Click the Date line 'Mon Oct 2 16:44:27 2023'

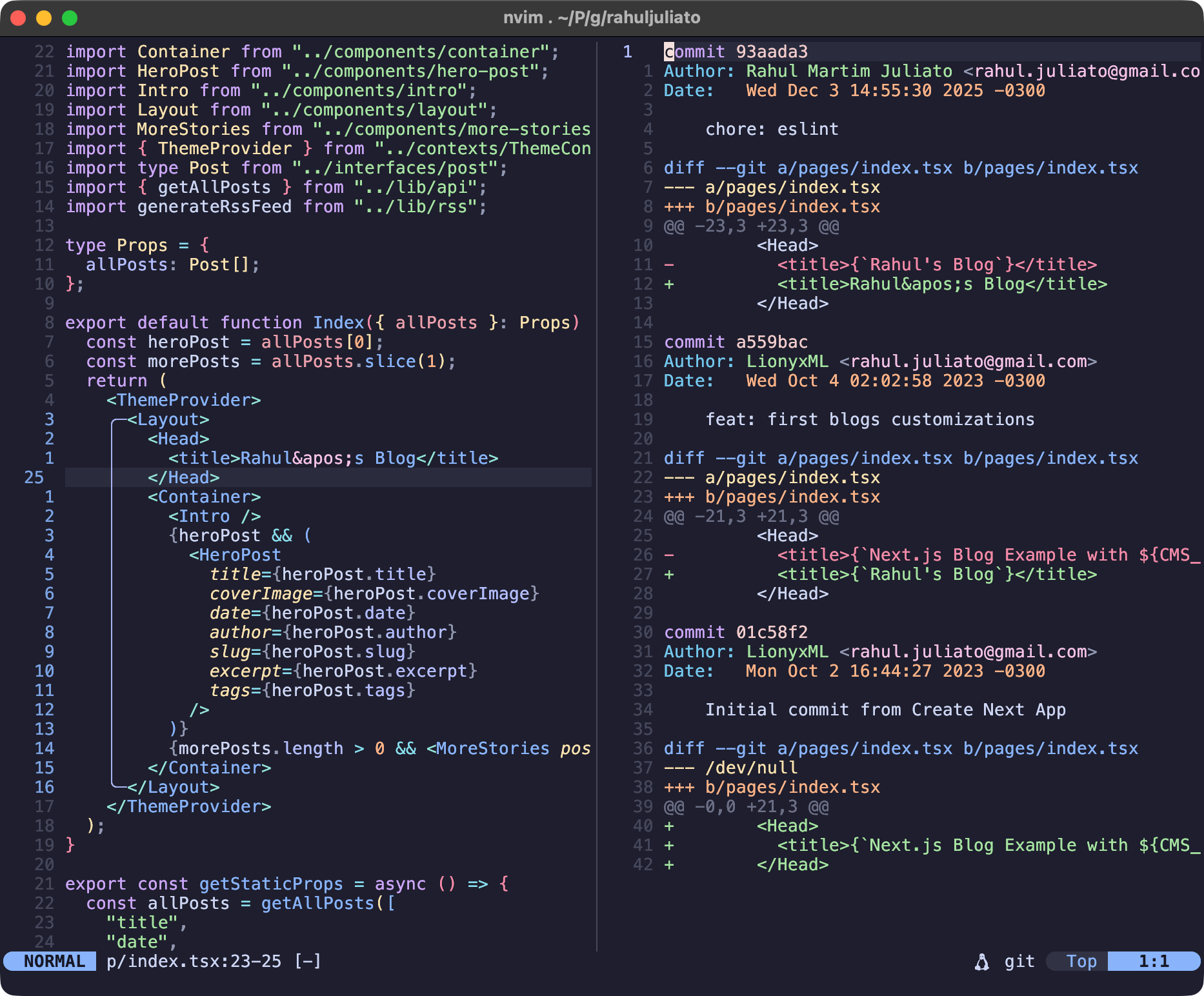[854, 671]
